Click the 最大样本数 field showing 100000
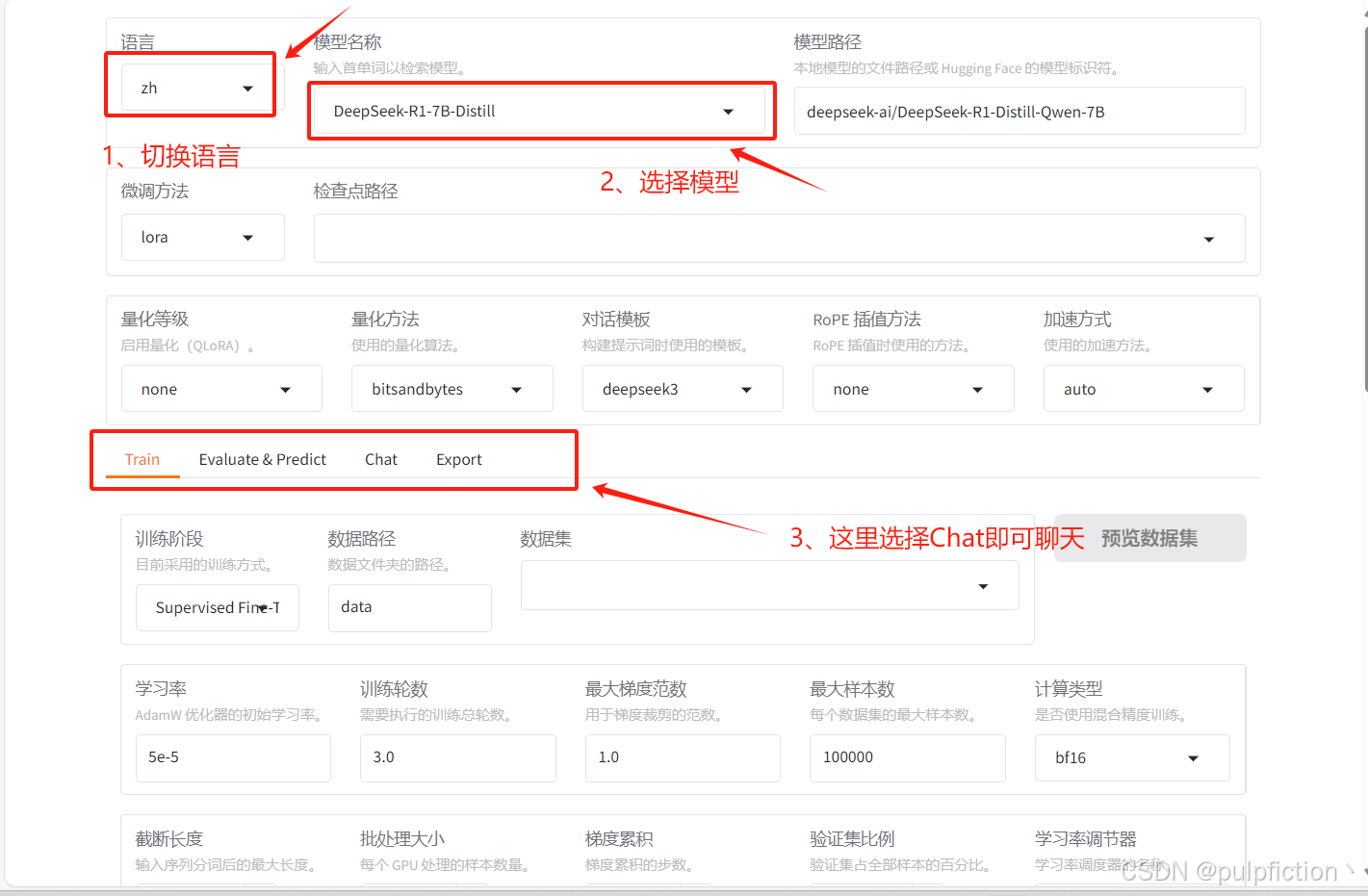The height and width of the screenshot is (896, 1368). pos(908,758)
